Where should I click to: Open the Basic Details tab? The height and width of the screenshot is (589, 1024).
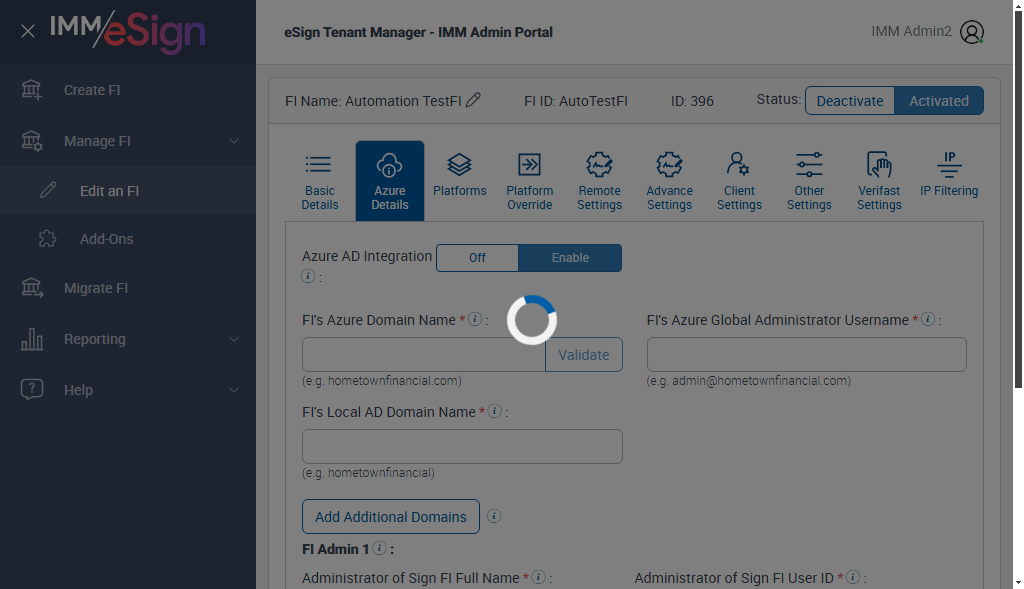319,181
